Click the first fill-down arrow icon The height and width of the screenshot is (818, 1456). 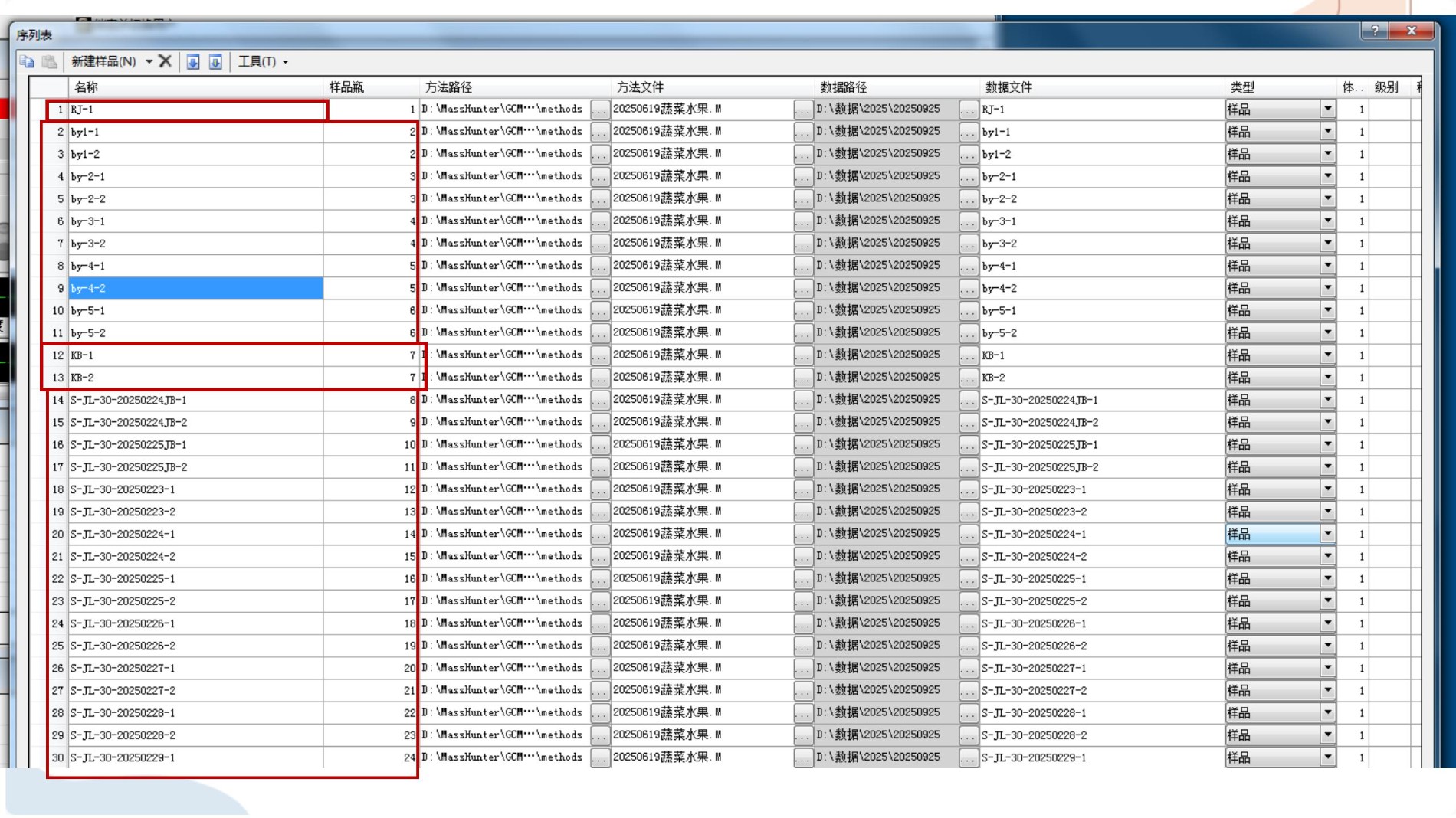click(x=193, y=61)
